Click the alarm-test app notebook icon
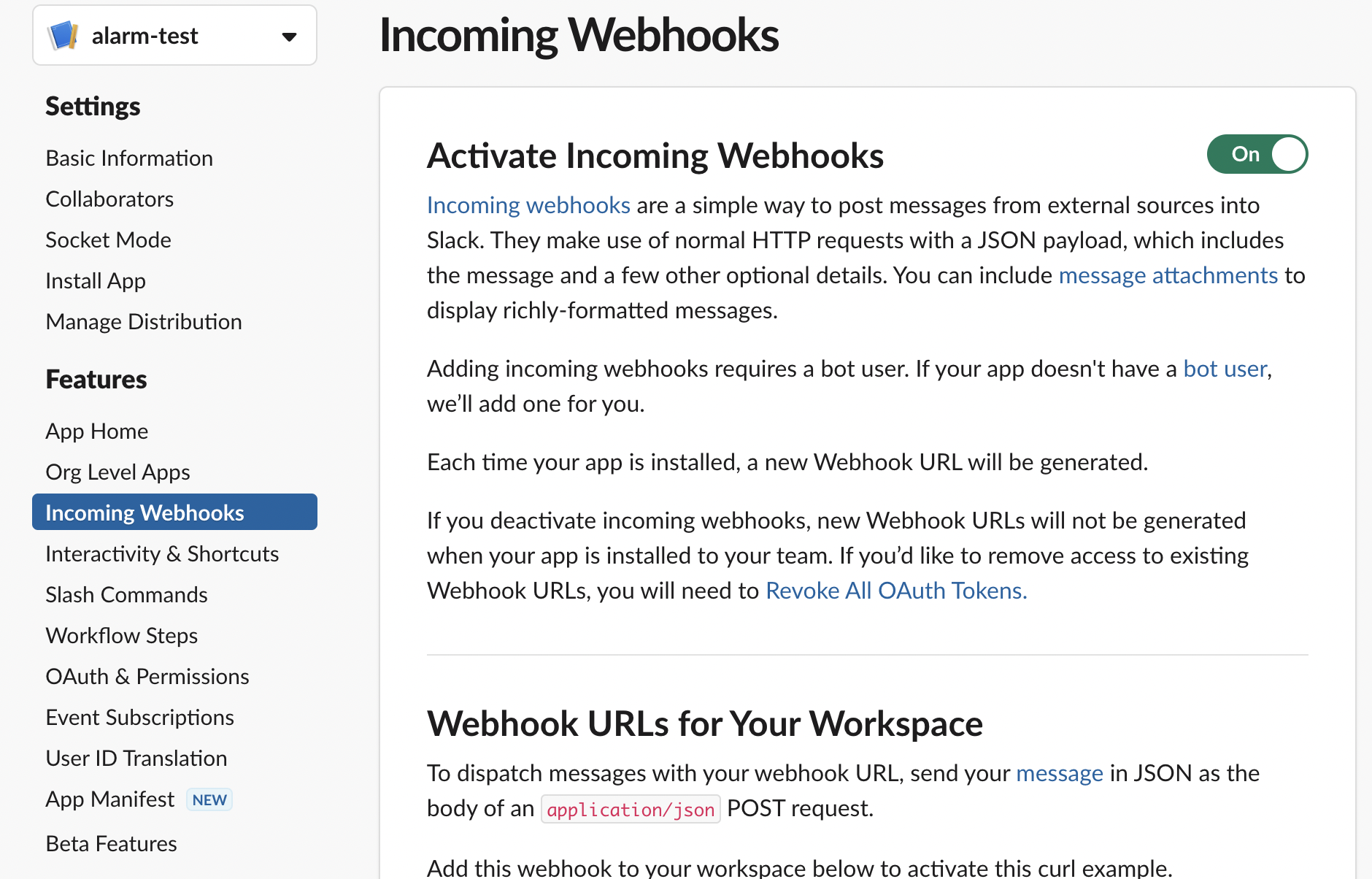This screenshot has height=879, width=1372. tap(63, 36)
